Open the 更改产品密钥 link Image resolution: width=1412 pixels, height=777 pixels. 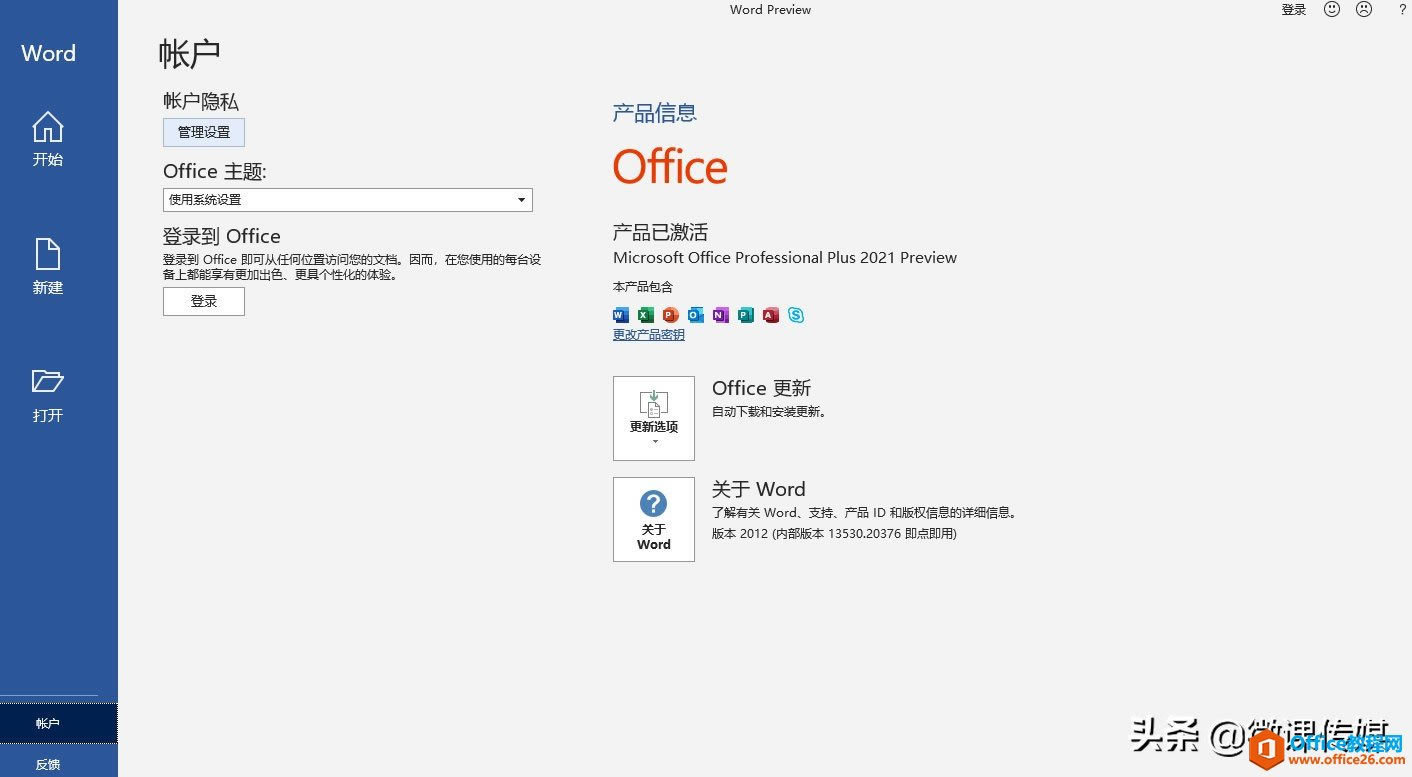tap(648, 334)
